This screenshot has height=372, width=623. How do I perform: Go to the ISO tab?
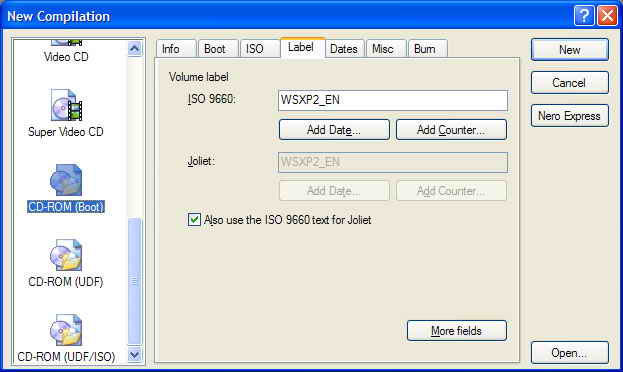pos(254,49)
